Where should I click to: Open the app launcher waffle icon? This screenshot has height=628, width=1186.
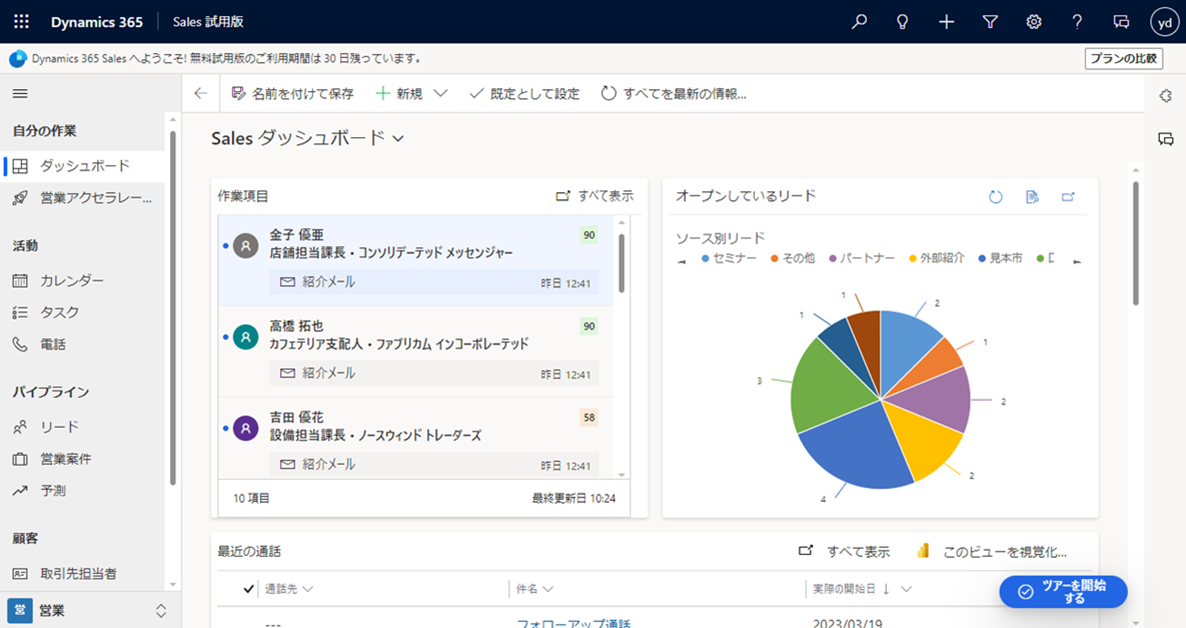(21, 22)
